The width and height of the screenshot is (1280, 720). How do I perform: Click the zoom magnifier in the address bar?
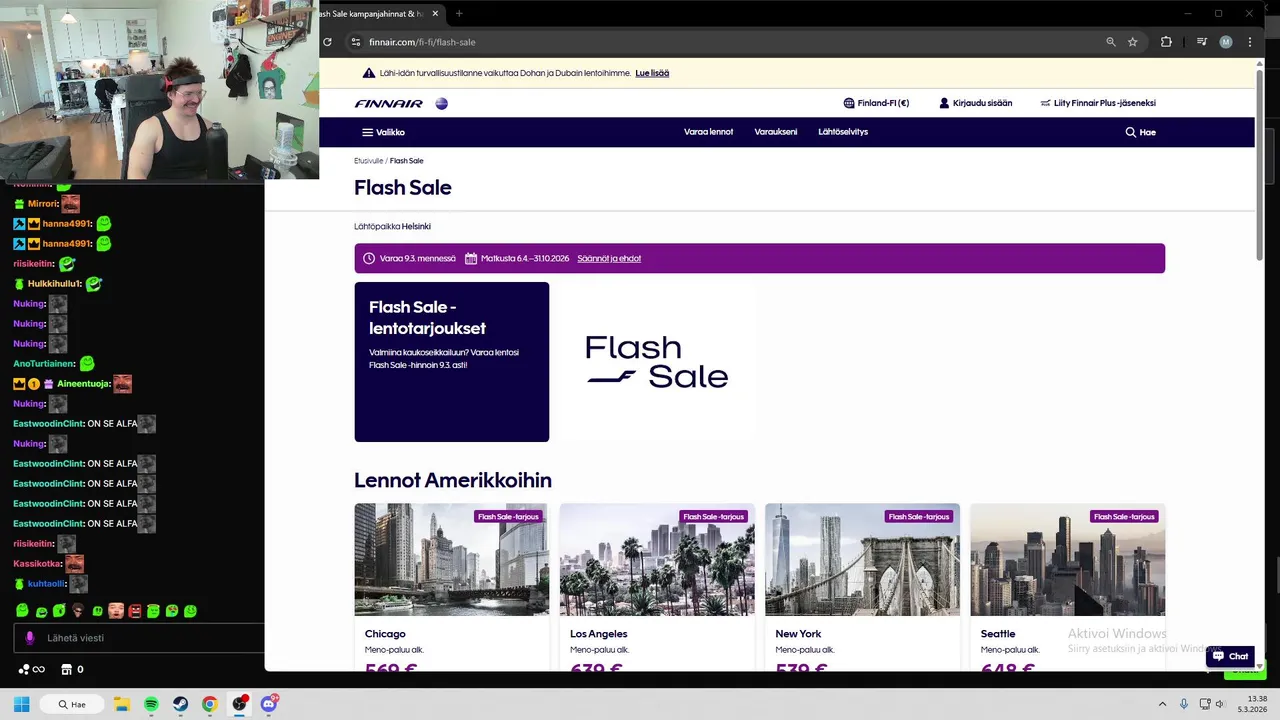point(1111,42)
